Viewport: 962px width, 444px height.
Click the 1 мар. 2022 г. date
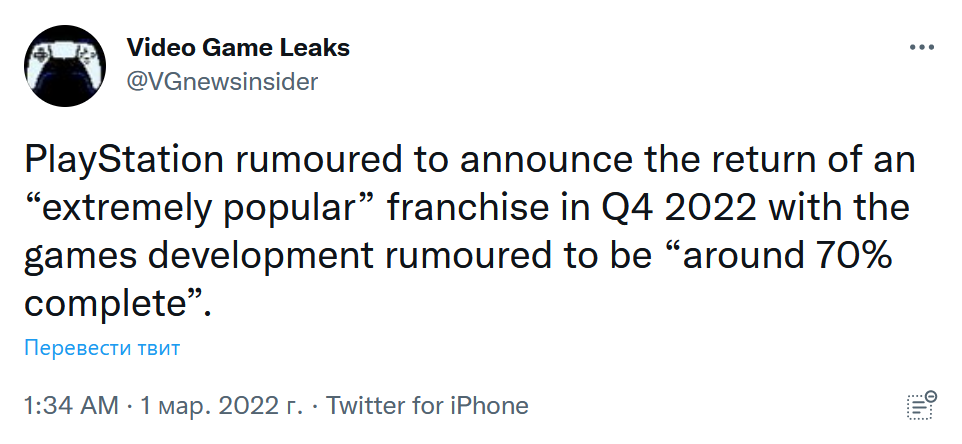pyautogui.click(x=221, y=405)
